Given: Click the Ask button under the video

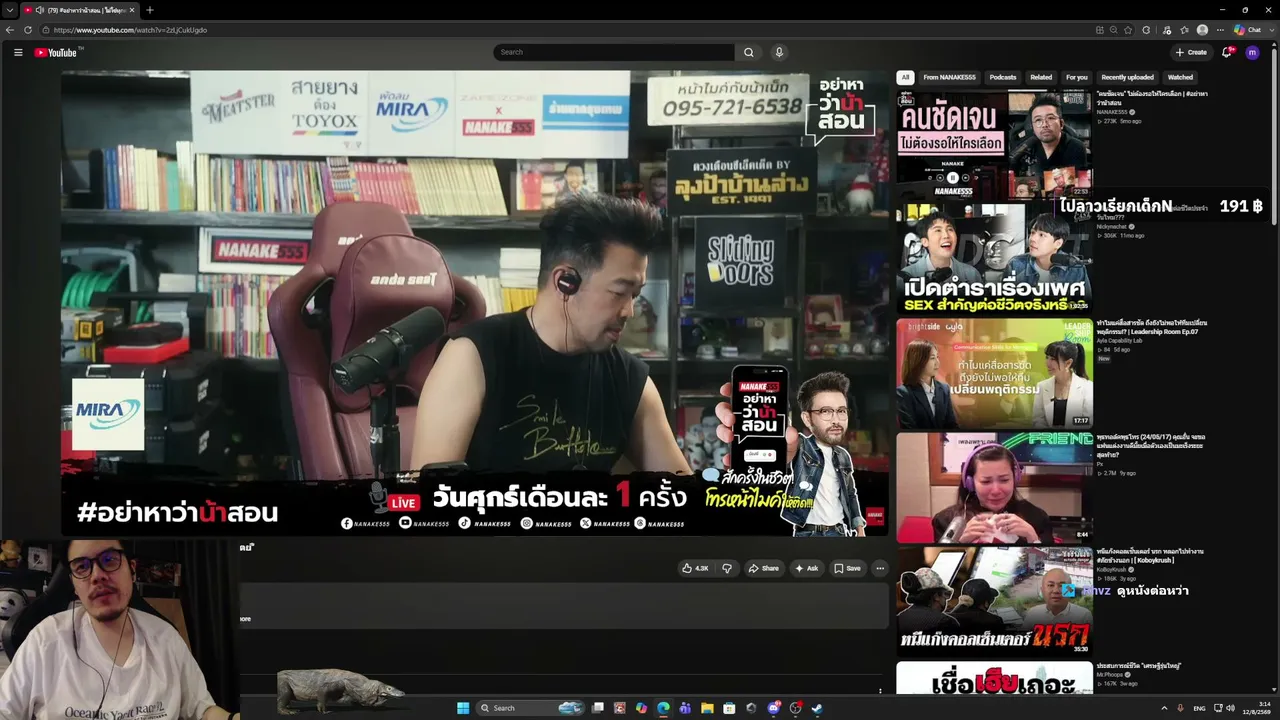Looking at the screenshot, I should (806, 568).
